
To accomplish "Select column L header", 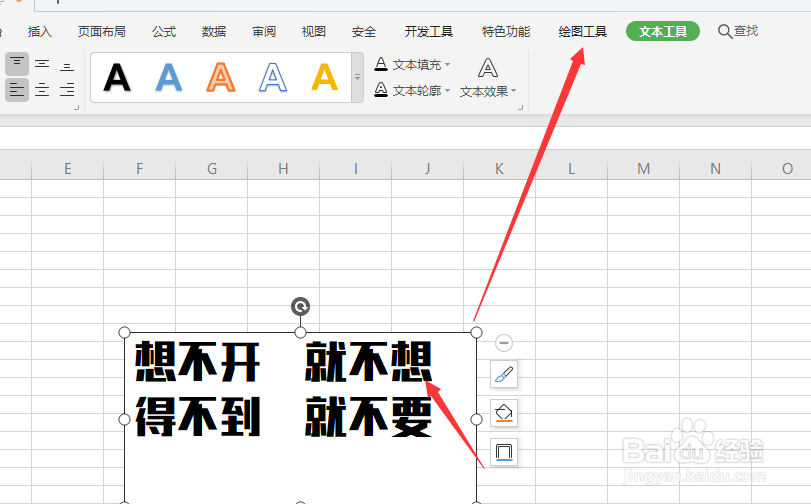I will (x=571, y=169).
